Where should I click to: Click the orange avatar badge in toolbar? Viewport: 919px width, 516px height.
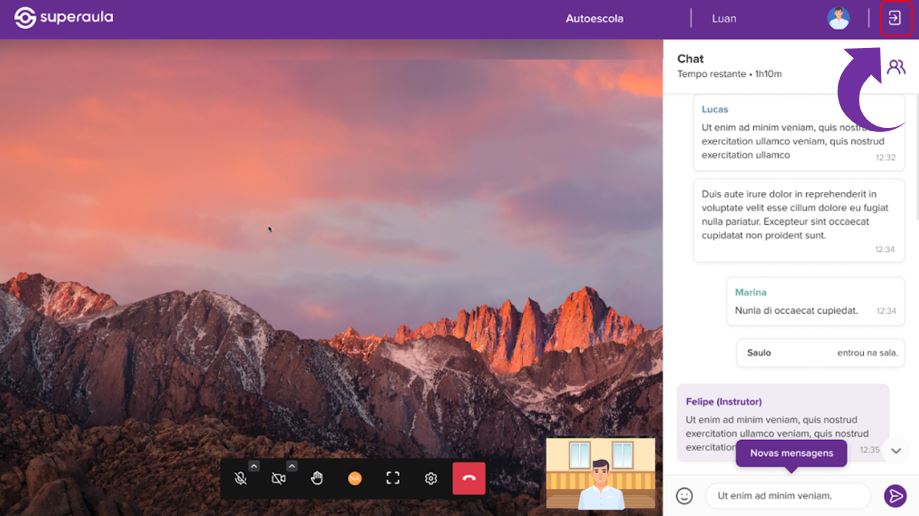(x=355, y=479)
